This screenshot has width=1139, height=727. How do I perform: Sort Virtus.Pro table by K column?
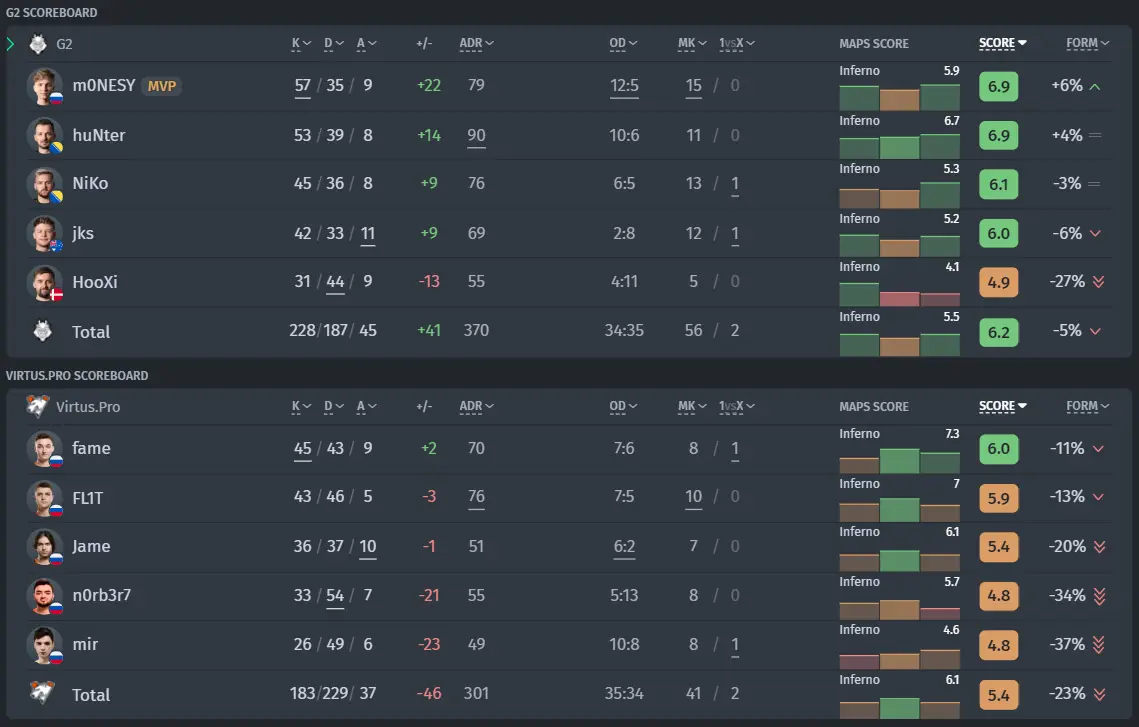301,407
